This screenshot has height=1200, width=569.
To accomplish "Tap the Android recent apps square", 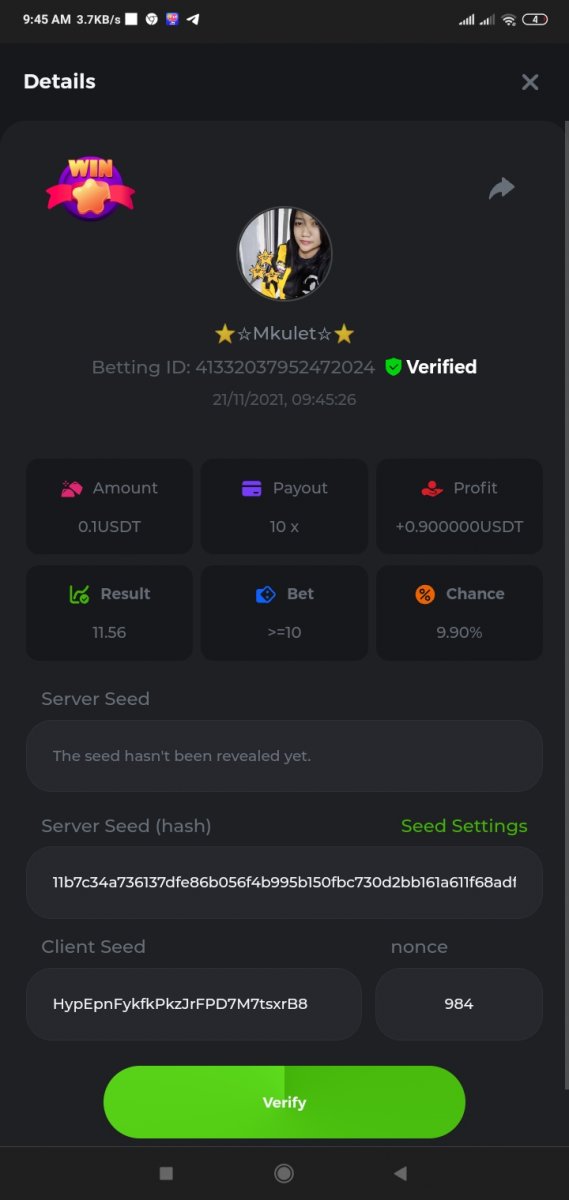I will click(x=167, y=1173).
